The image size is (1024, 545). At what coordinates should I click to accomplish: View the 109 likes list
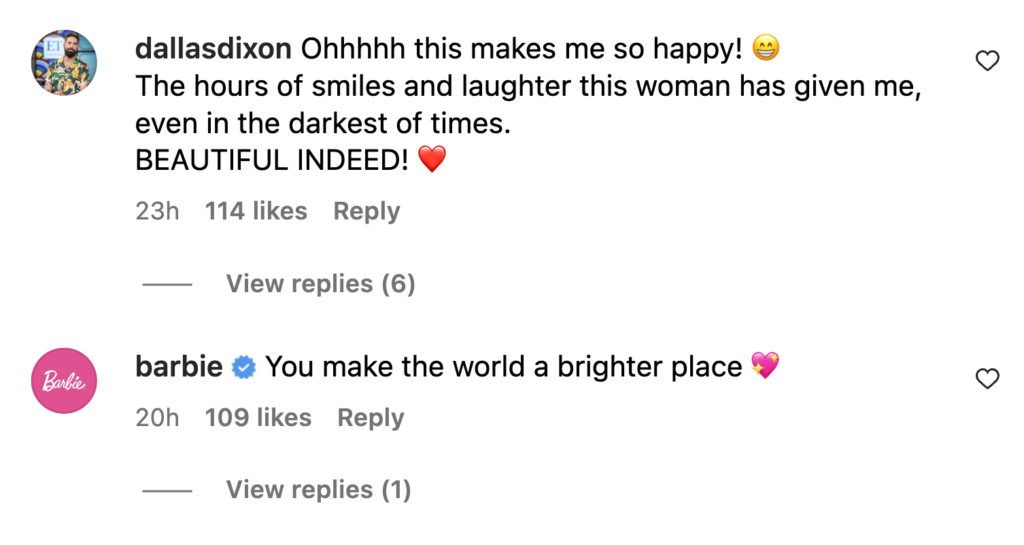pos(258,418)
